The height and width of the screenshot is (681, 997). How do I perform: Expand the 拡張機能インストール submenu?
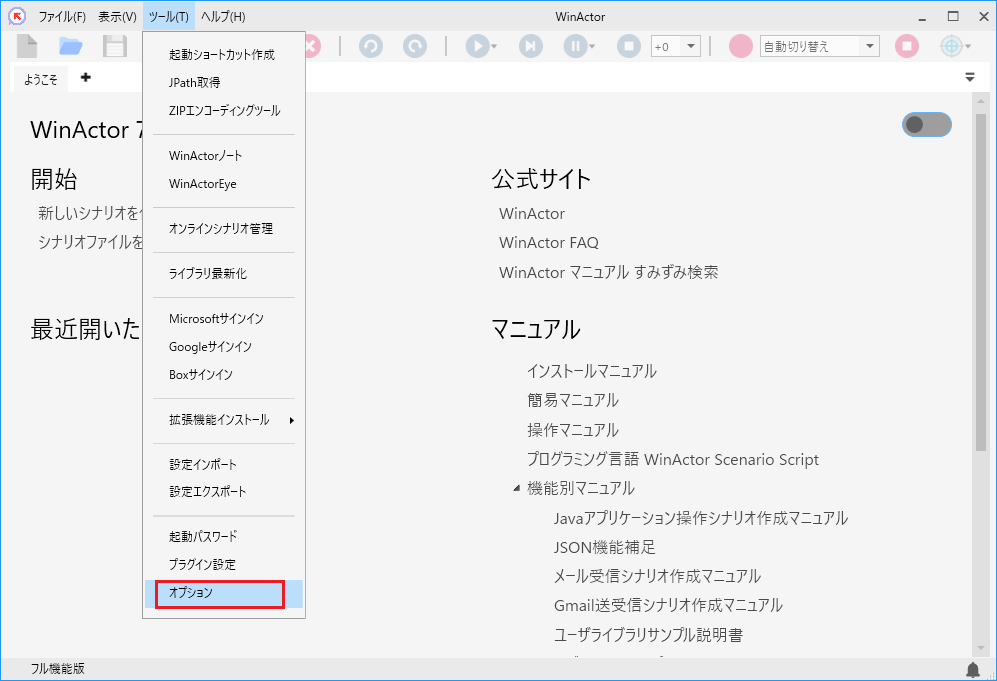click(224, 420)
